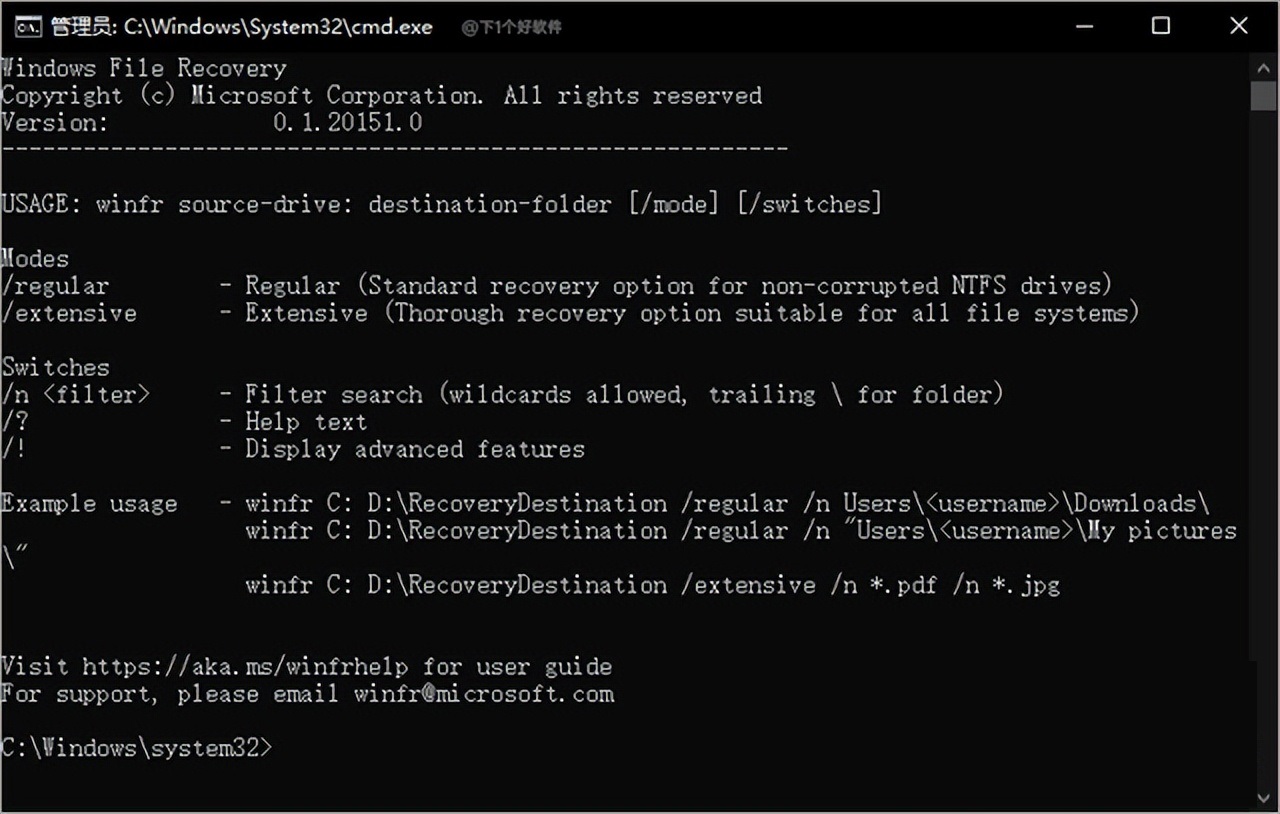Click the example command with *.pdf filter
This screenshot has width=1280, height=814.
click(x=652, y=585)
